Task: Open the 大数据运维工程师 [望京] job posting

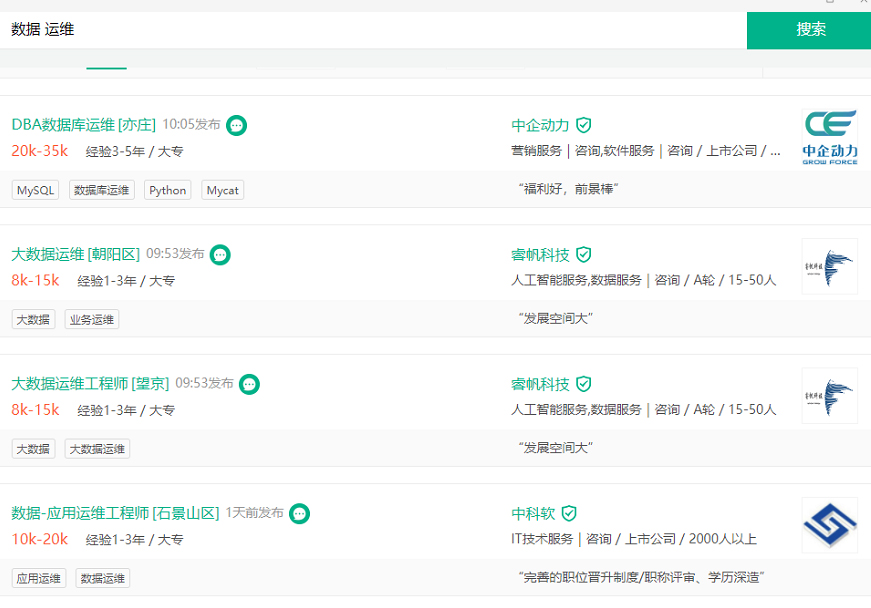Action: click(x=90, y=384)
